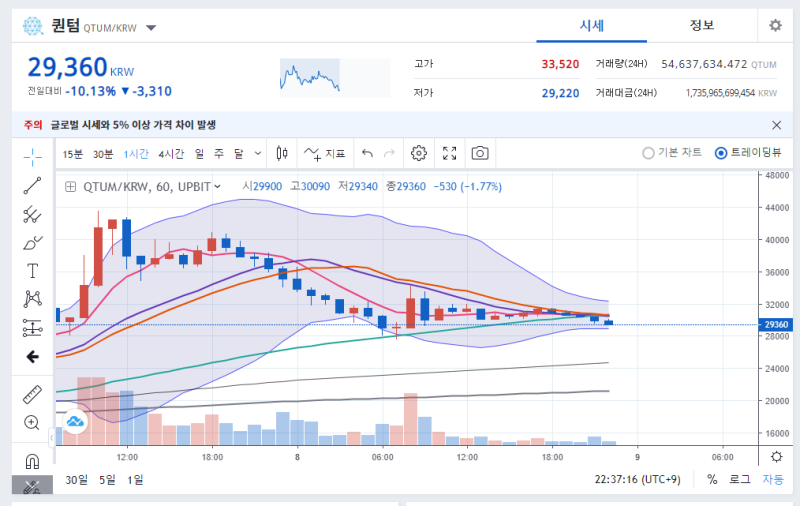
Task: Click the -10.13% change value
Action: click(x=91, y=91)
